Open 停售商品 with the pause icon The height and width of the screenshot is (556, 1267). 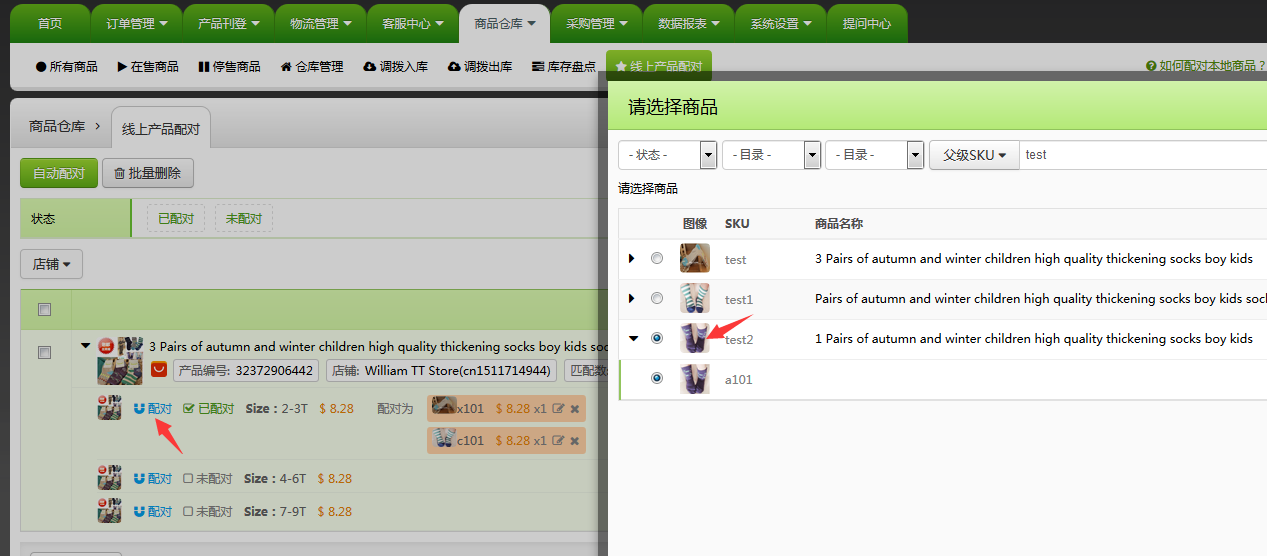229,66
